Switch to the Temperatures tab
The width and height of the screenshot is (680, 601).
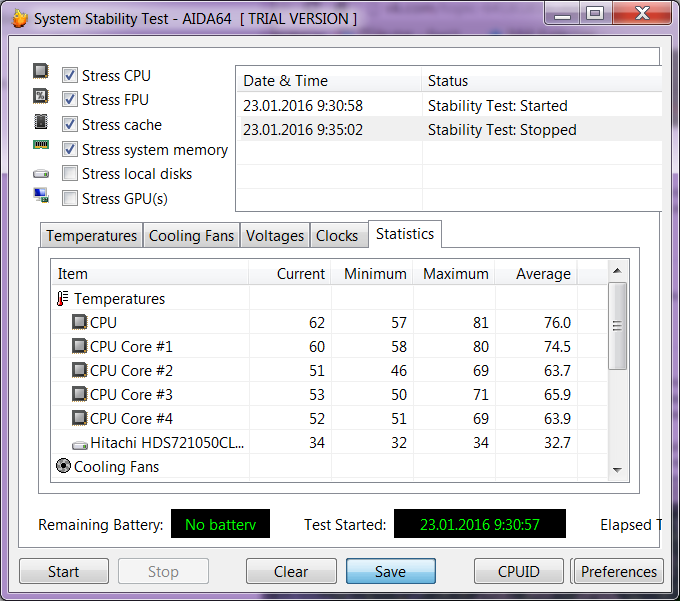click(x=92, y=235)
